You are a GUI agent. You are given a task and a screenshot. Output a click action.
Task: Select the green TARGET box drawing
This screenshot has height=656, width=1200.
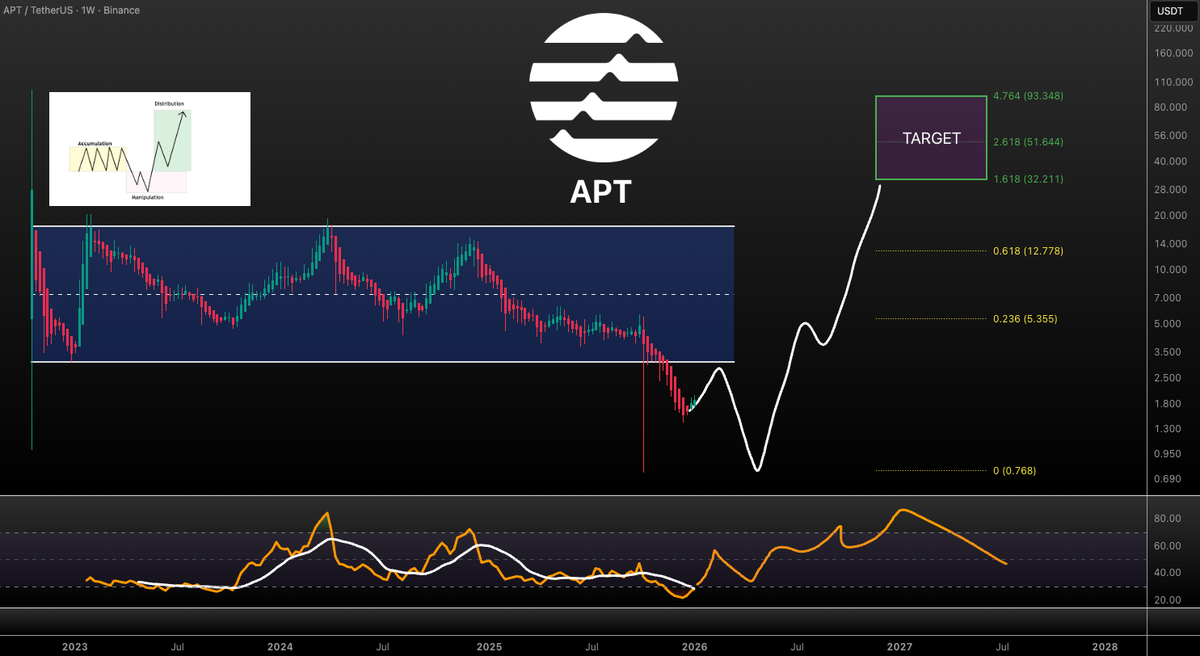(930, 137)
